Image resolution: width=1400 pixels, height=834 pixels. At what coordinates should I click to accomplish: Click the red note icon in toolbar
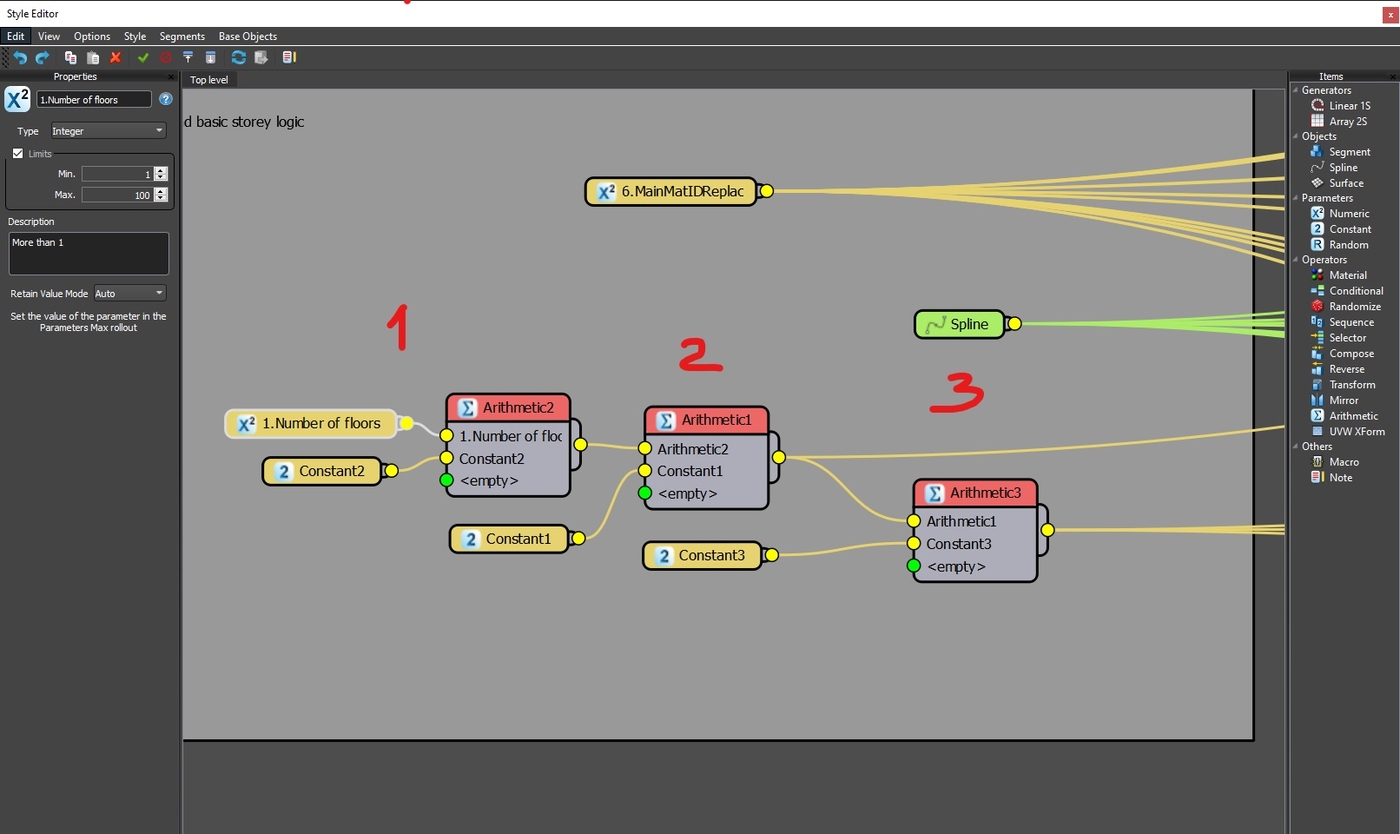[289, 58]
